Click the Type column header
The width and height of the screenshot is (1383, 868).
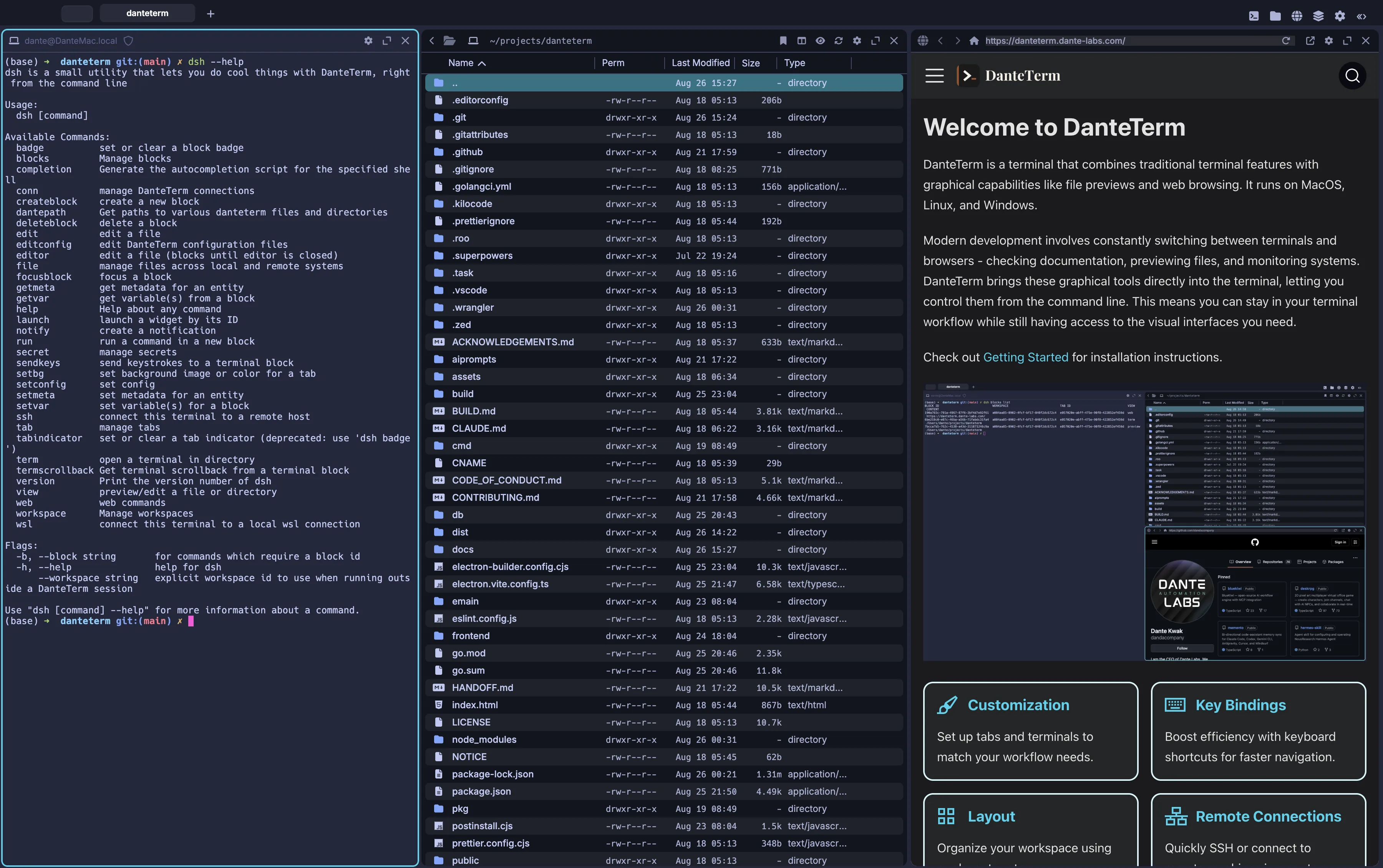point(794,63)
